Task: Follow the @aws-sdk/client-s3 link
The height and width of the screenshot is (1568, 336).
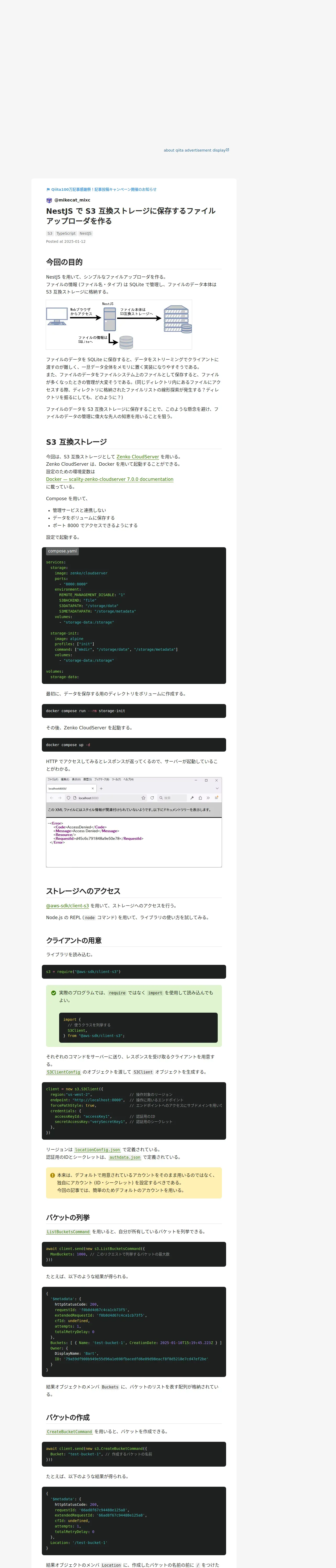Action: pyautogui.click(x=68, y=906)
